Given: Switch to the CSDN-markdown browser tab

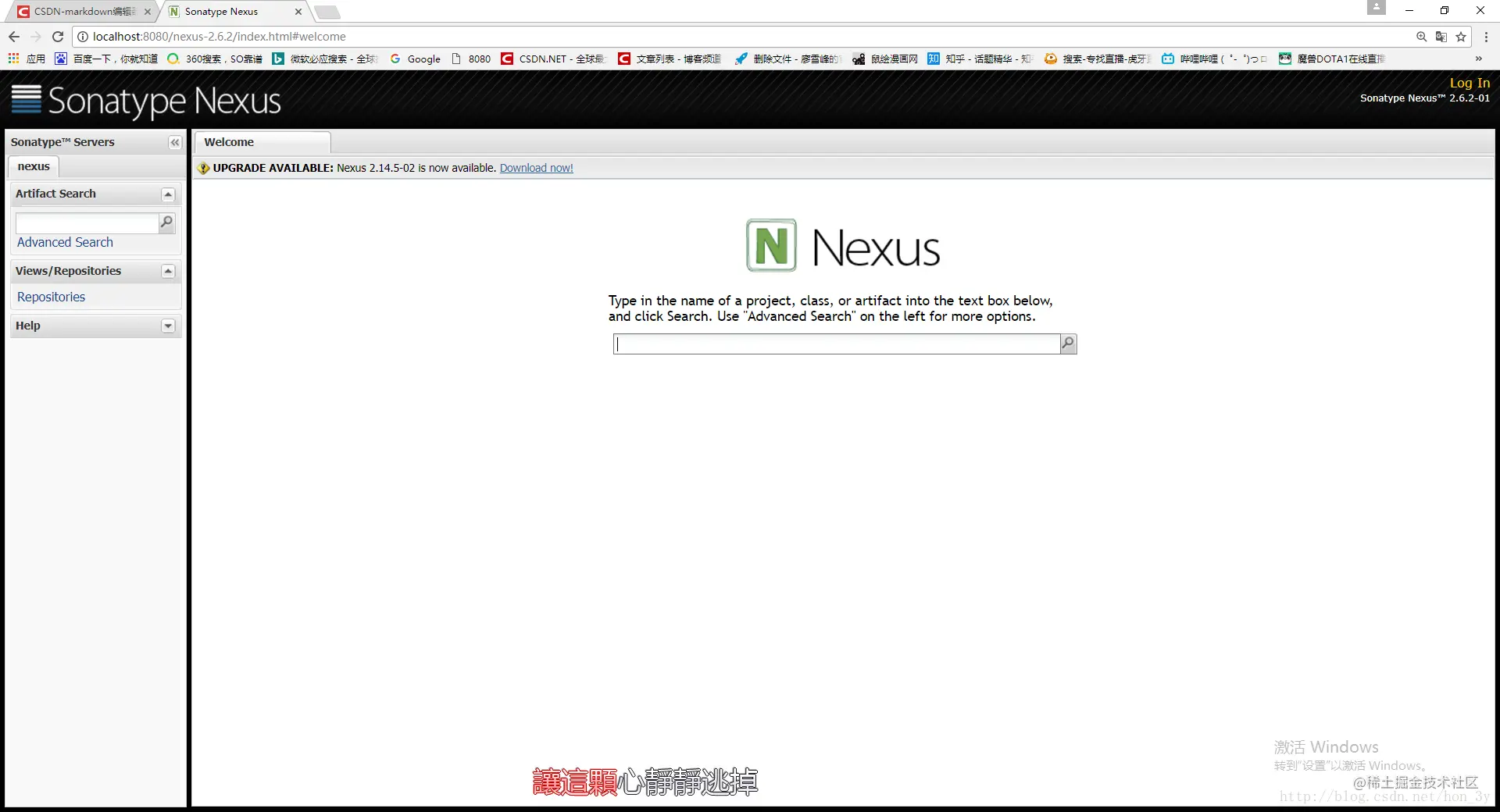Looking at the screenshot, I should (x=81, y=12).
